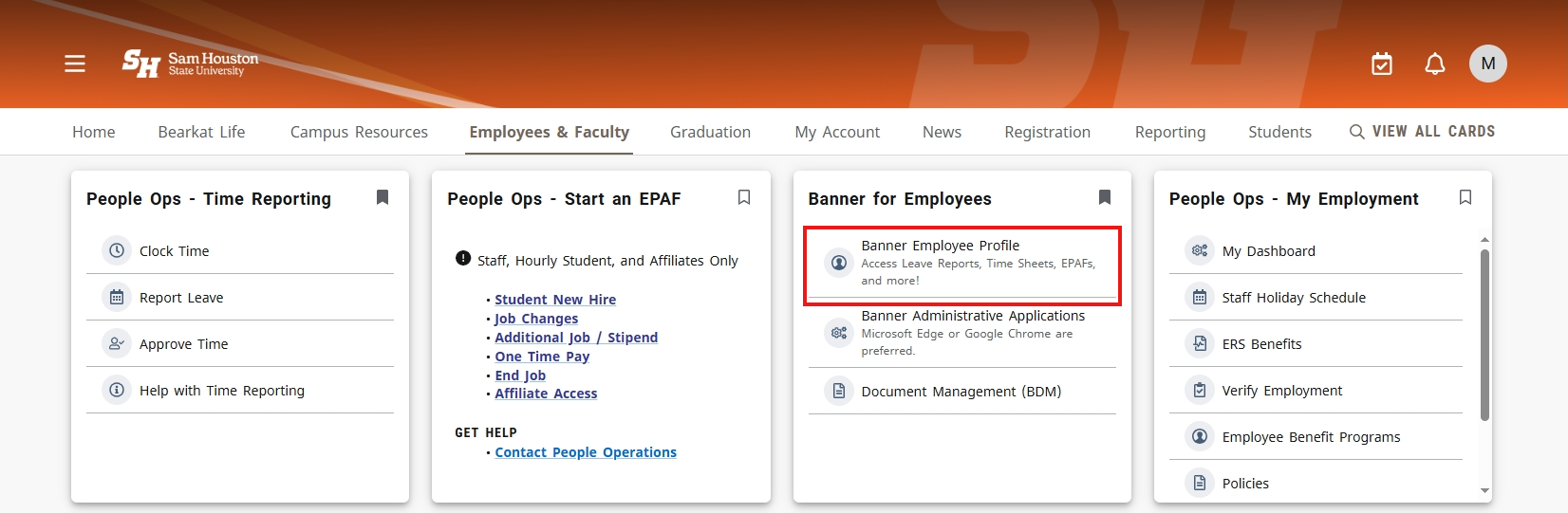Switch to the Bearkat Life tab

coord(201,132)
